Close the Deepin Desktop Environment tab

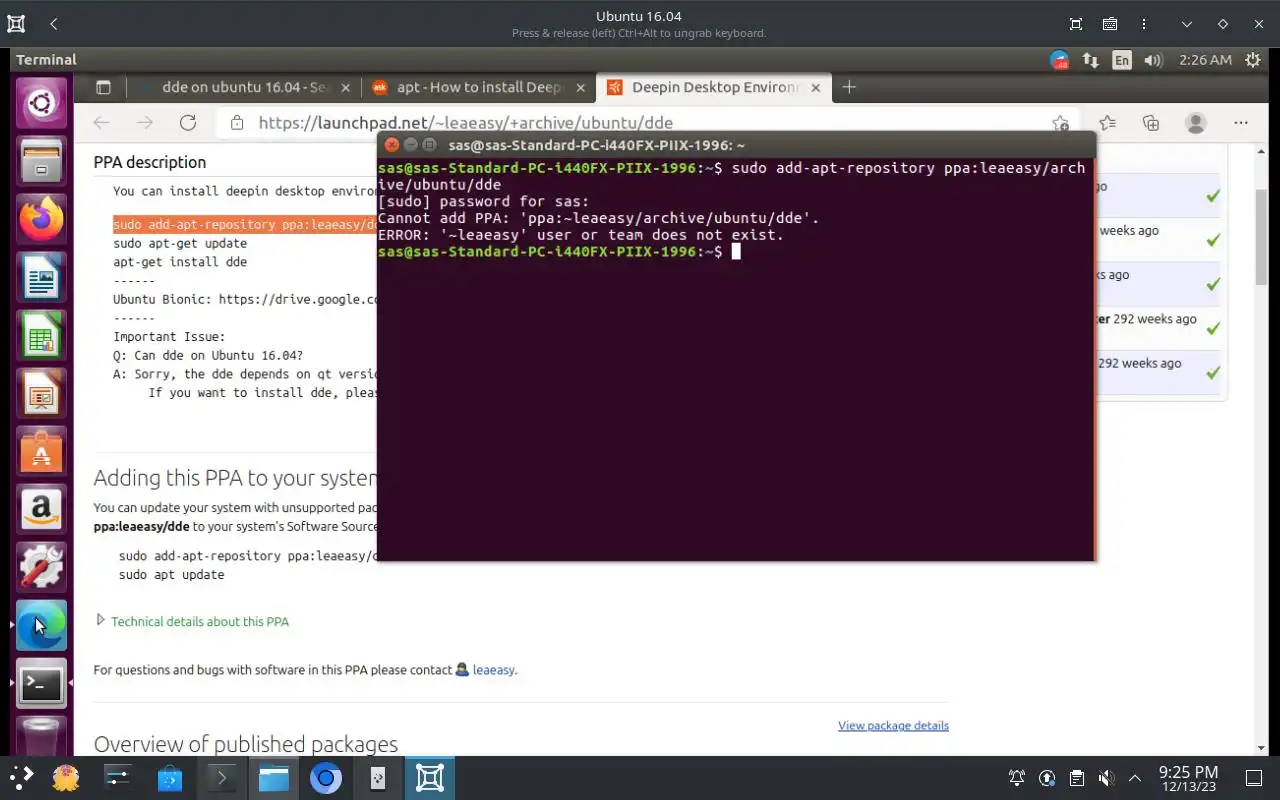pos(816,87)
